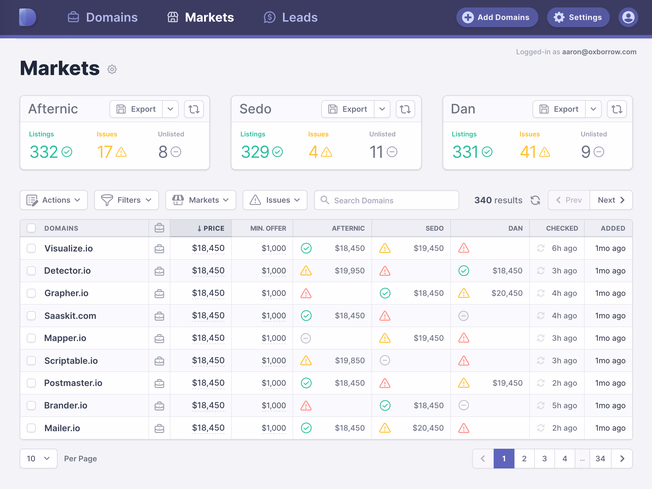
Task: Select the Postmaster.io row checkbox
Action: pyautogui.click(x=31, y=383)
